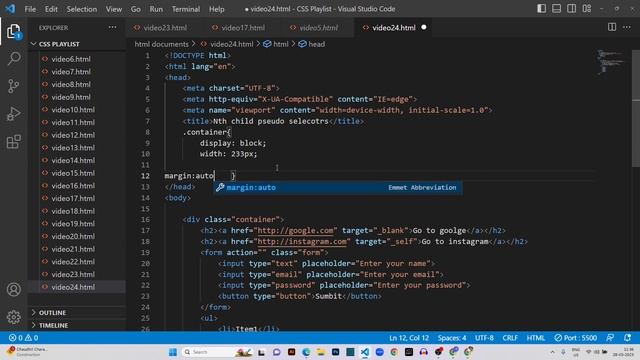Toggle bottom panel layout icon
The height and width of the screenshot is (360, 640).
(x=556, y=9)
